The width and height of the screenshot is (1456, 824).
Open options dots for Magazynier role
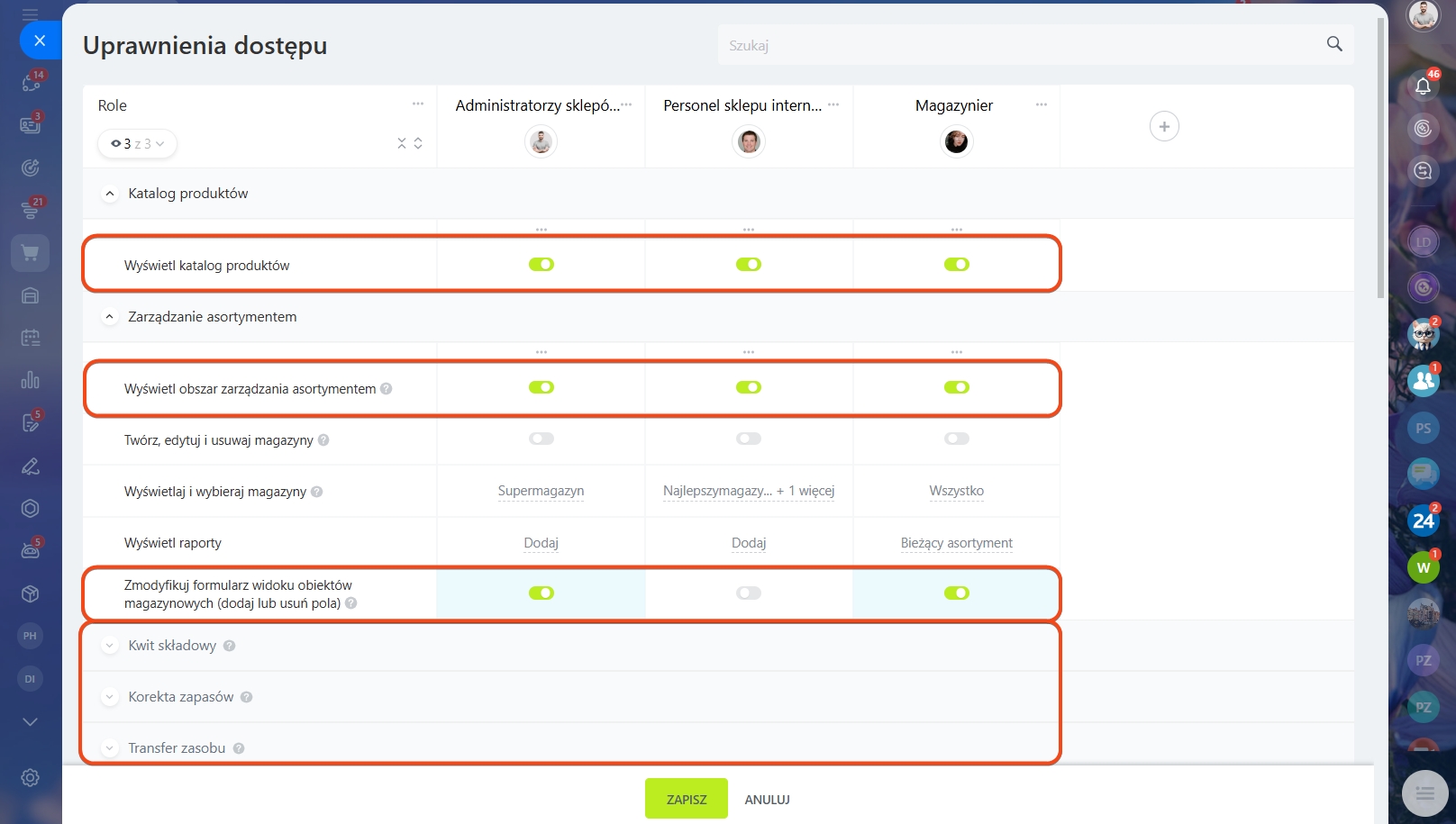[1042, 104]
